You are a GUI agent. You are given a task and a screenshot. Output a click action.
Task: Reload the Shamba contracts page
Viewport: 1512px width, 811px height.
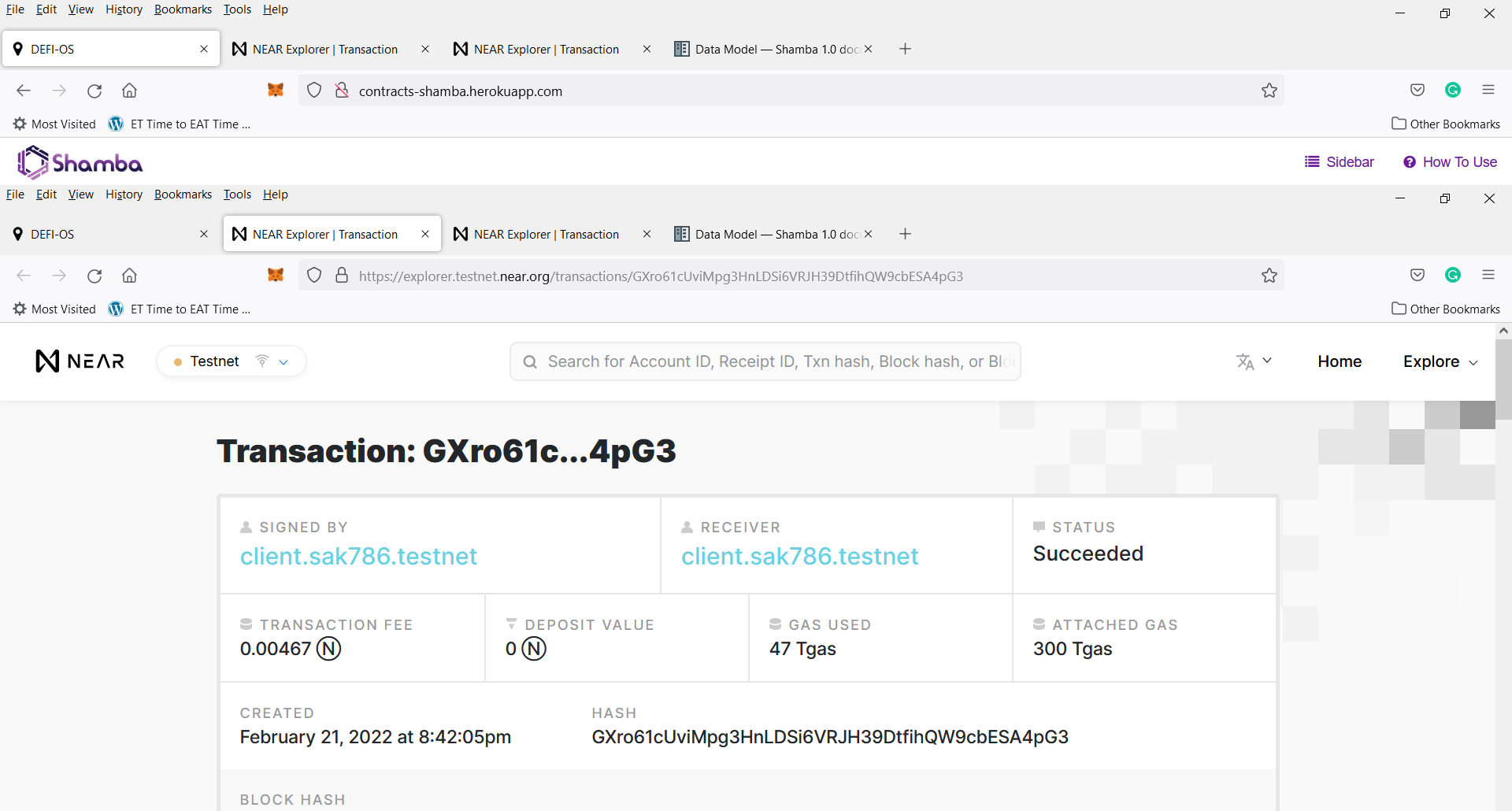94,91
